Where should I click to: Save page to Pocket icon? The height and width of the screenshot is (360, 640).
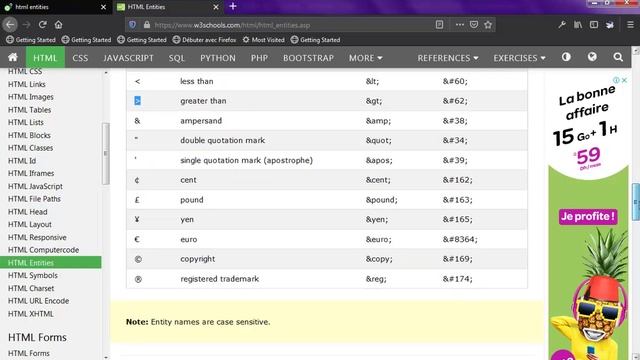coord(473,25)
